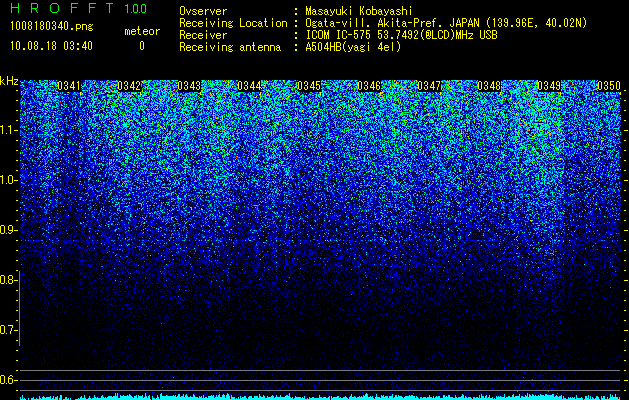Click the 0348 time marker
629x400 pixels.
(x=489, y=86)
